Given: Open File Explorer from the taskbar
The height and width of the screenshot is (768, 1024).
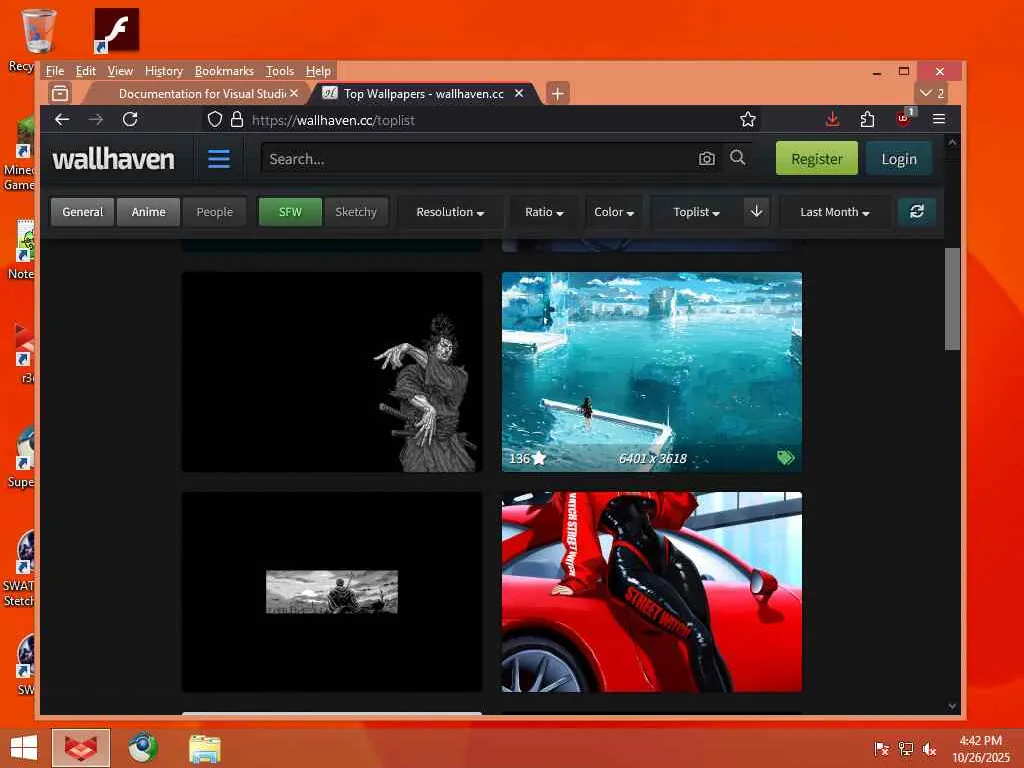Looking at the screenshot, I should (x=204, y=748).
